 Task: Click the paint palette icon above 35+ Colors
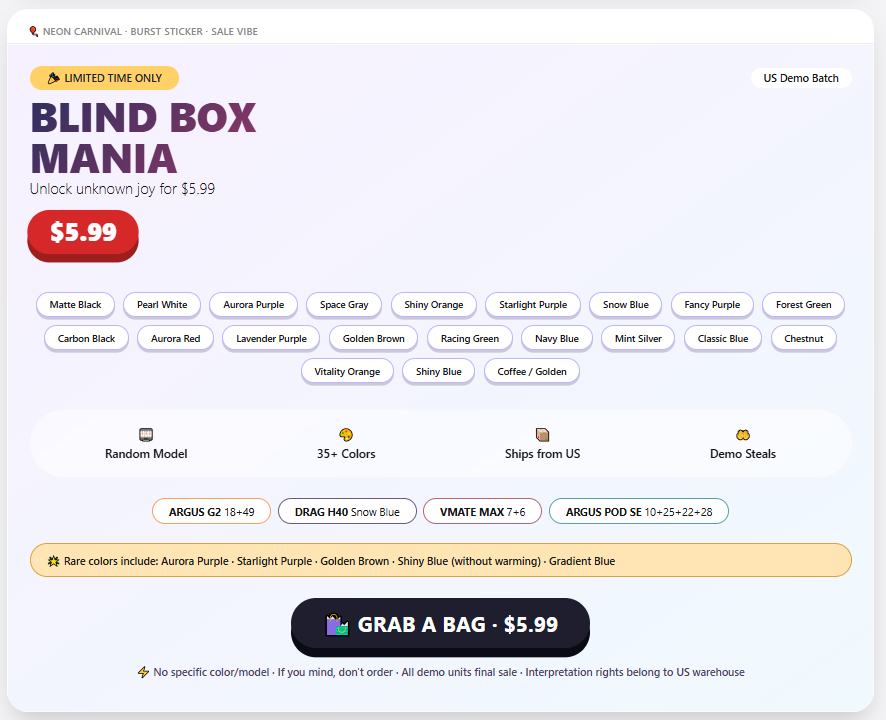pos(347,432)
